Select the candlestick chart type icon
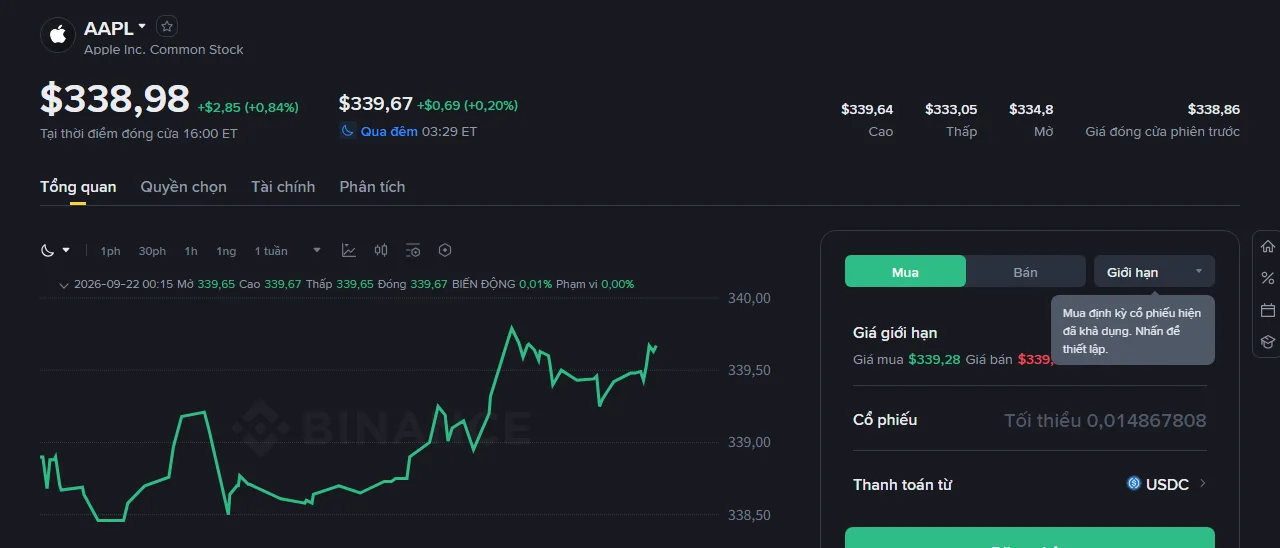 pos(381,250)
